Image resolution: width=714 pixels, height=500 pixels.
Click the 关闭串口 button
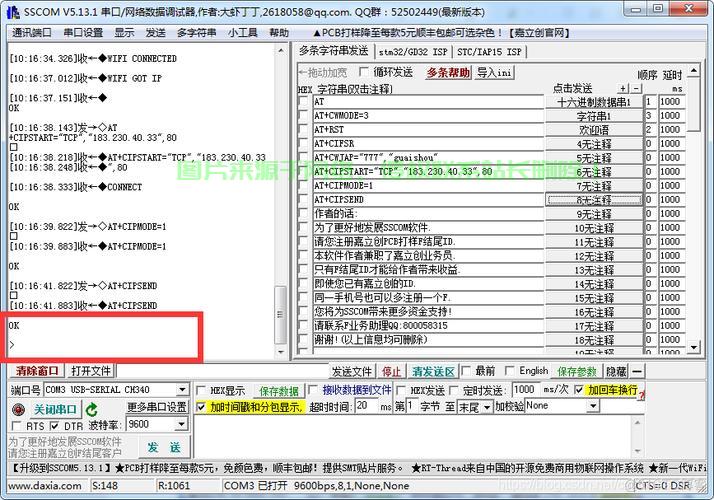click(55, 409)
